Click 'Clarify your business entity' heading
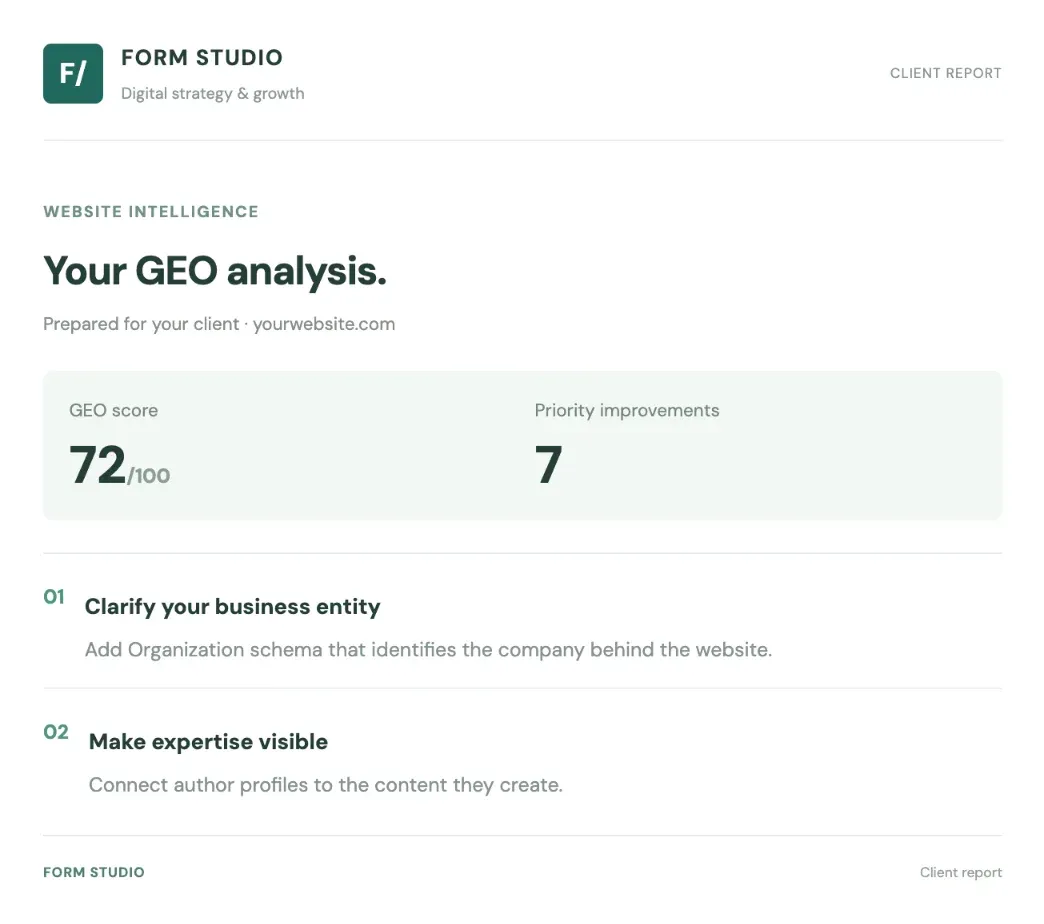Image resolution: width=1044 pixels, height=924 pixels. [x=232, y=606]
